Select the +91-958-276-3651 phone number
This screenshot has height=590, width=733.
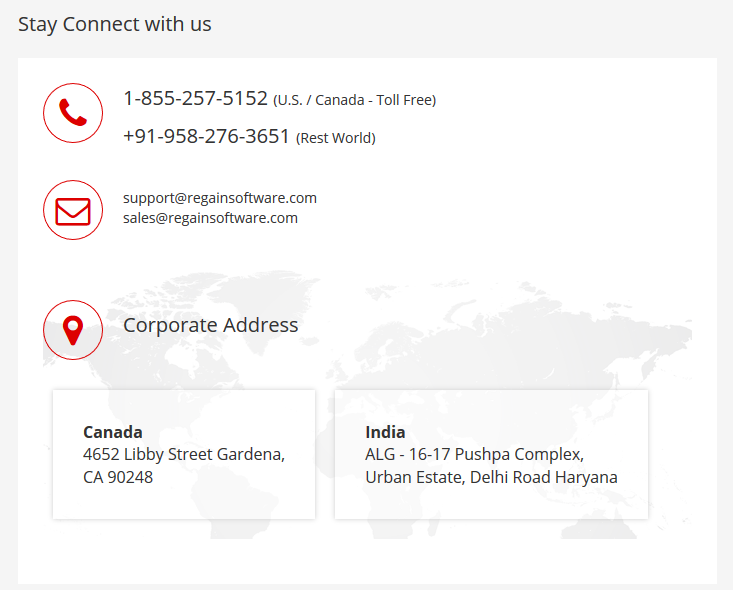[x=206, y=137]
